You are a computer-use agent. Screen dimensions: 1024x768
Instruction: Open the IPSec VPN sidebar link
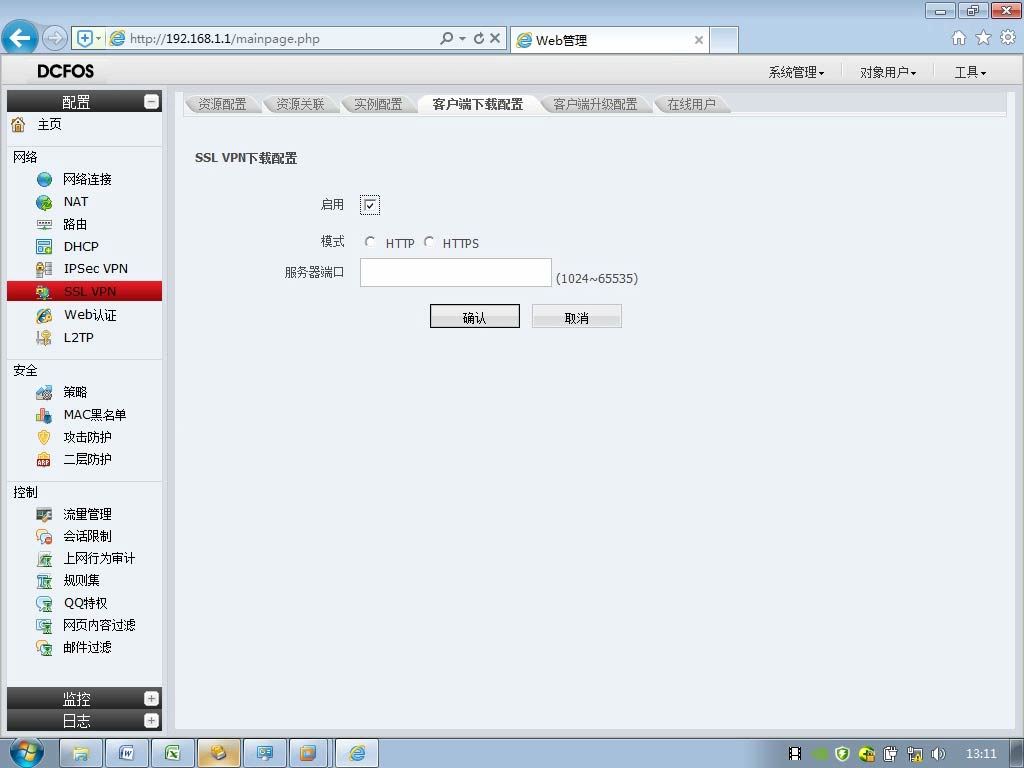[95, 269]
